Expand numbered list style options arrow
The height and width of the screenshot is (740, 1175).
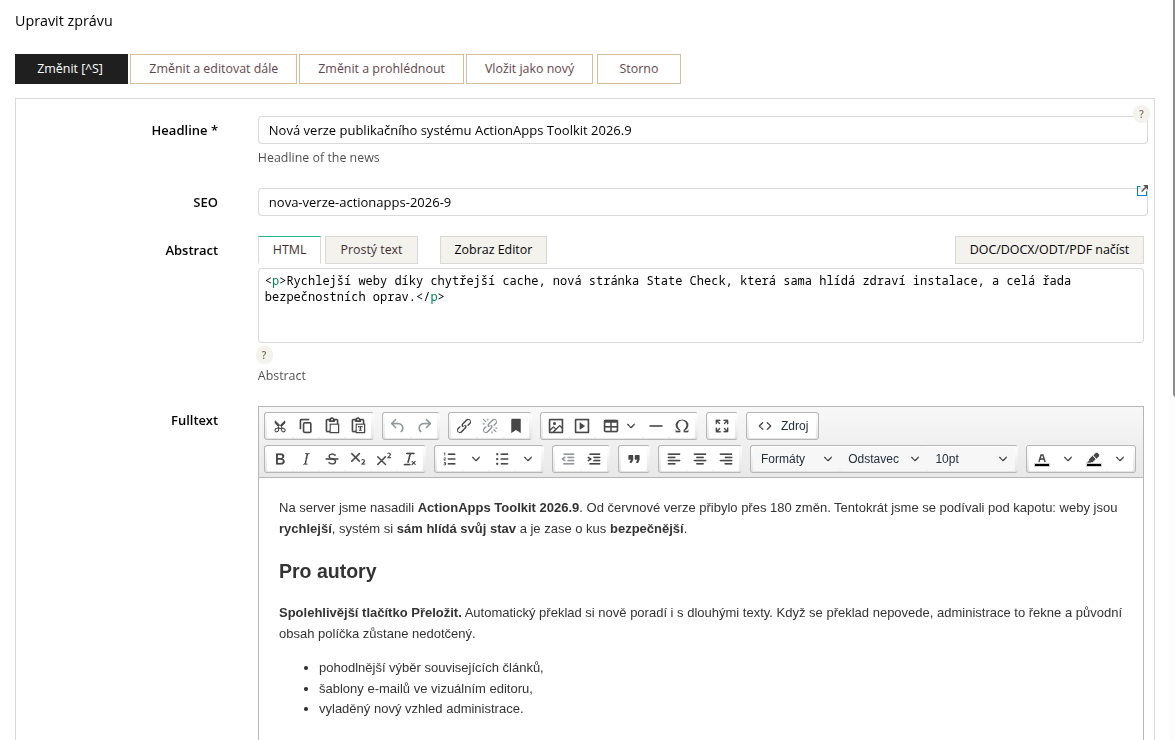point(476,459)
